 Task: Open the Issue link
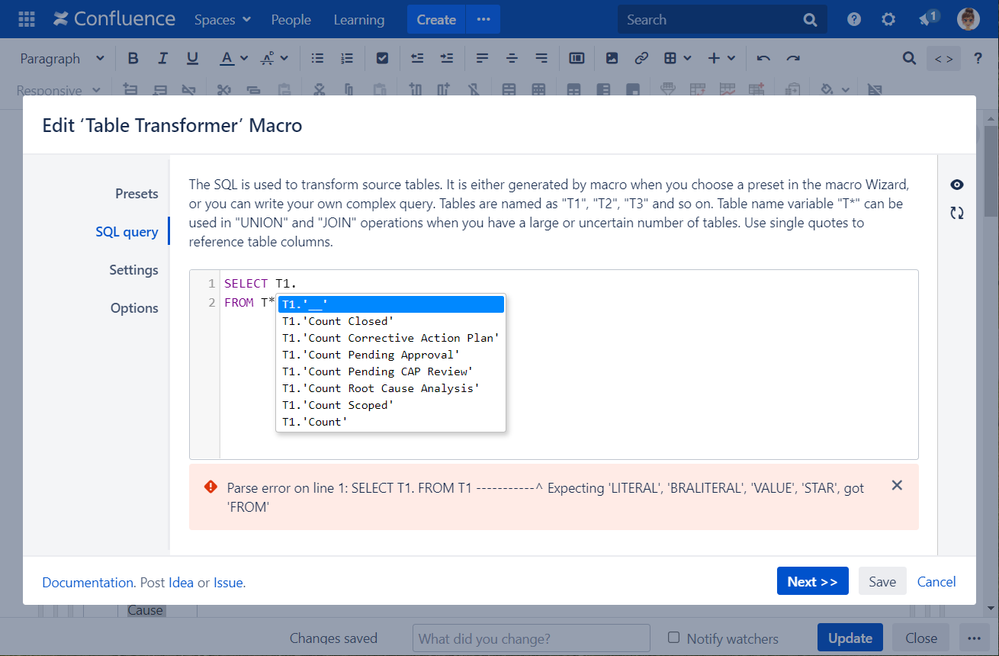(x=228, y=582)
